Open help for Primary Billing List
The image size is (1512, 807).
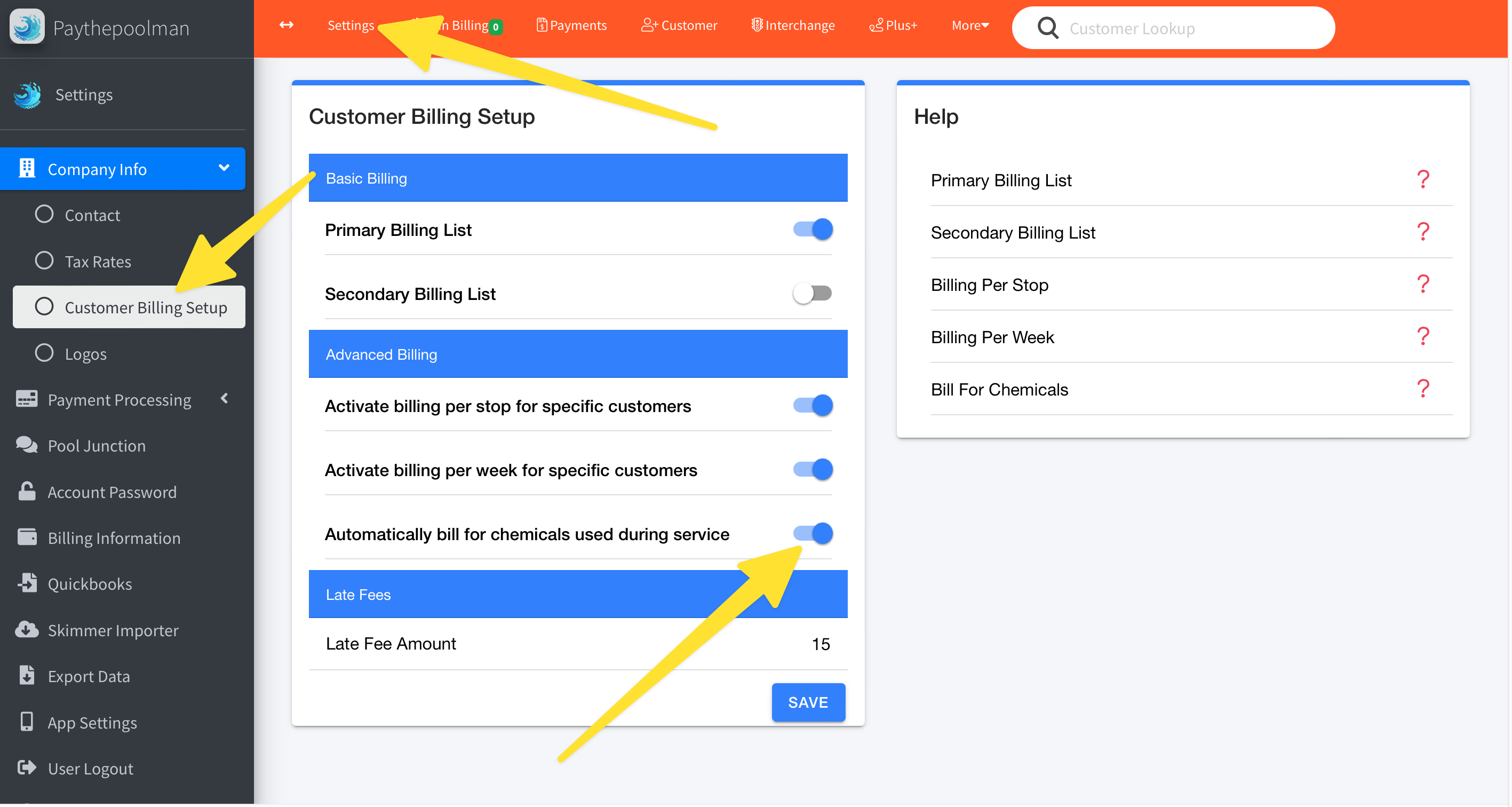coord(1422,179)
